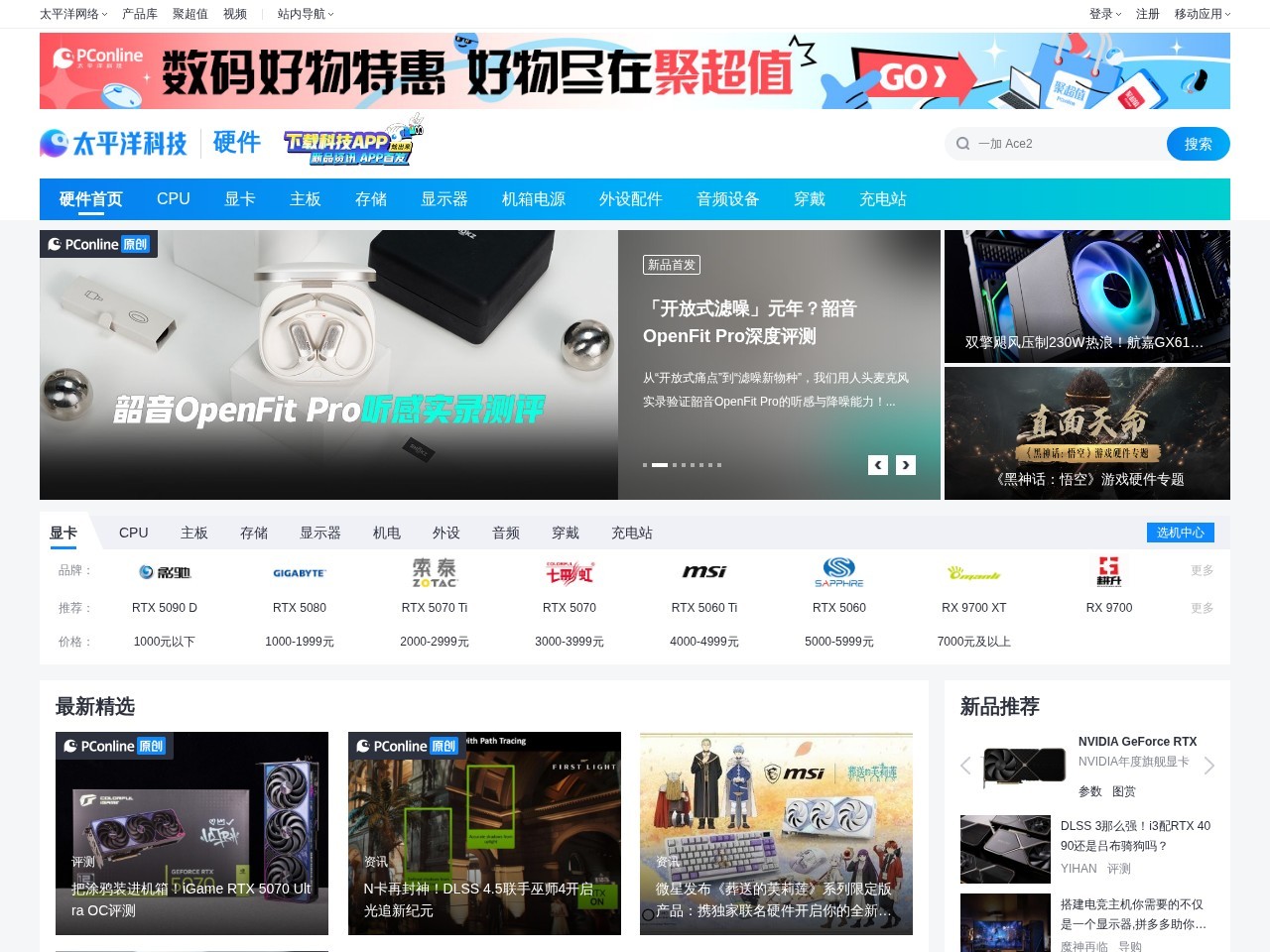
Task: Open the 选机中心 page
Action: (1180, 533)
